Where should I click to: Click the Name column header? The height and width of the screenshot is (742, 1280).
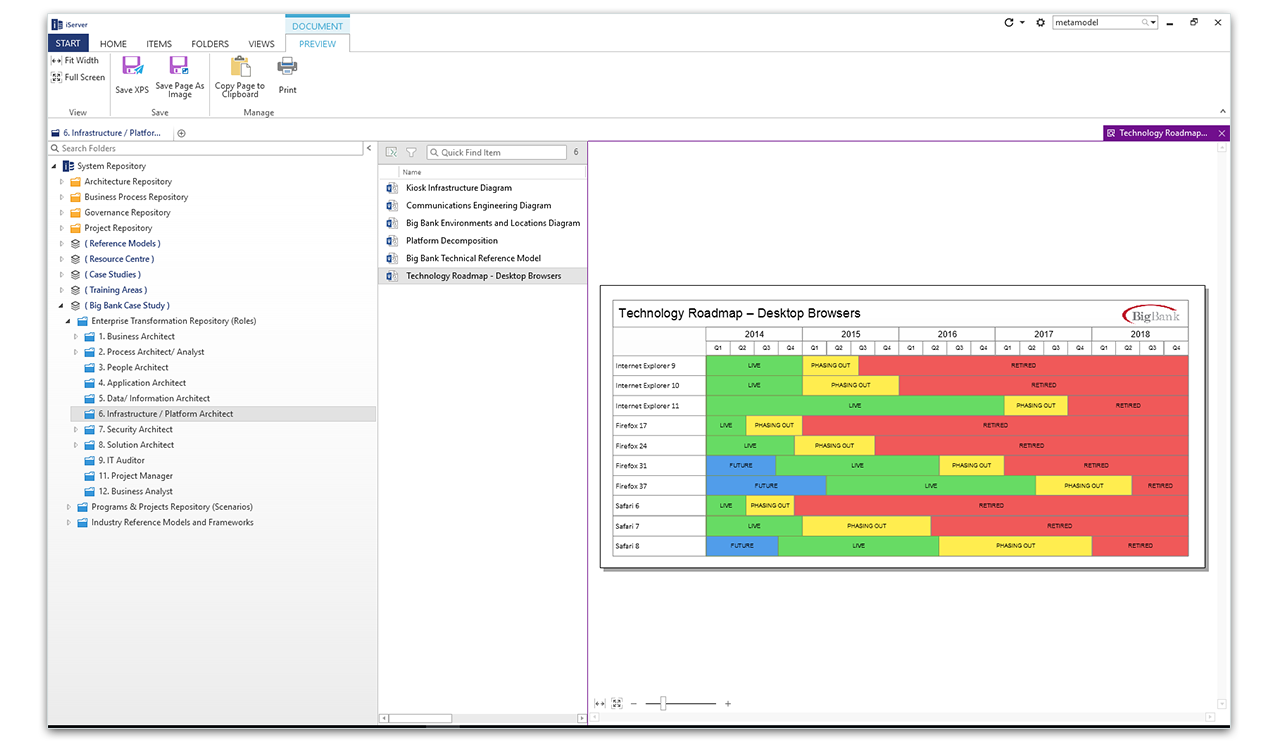pos(412,172)
